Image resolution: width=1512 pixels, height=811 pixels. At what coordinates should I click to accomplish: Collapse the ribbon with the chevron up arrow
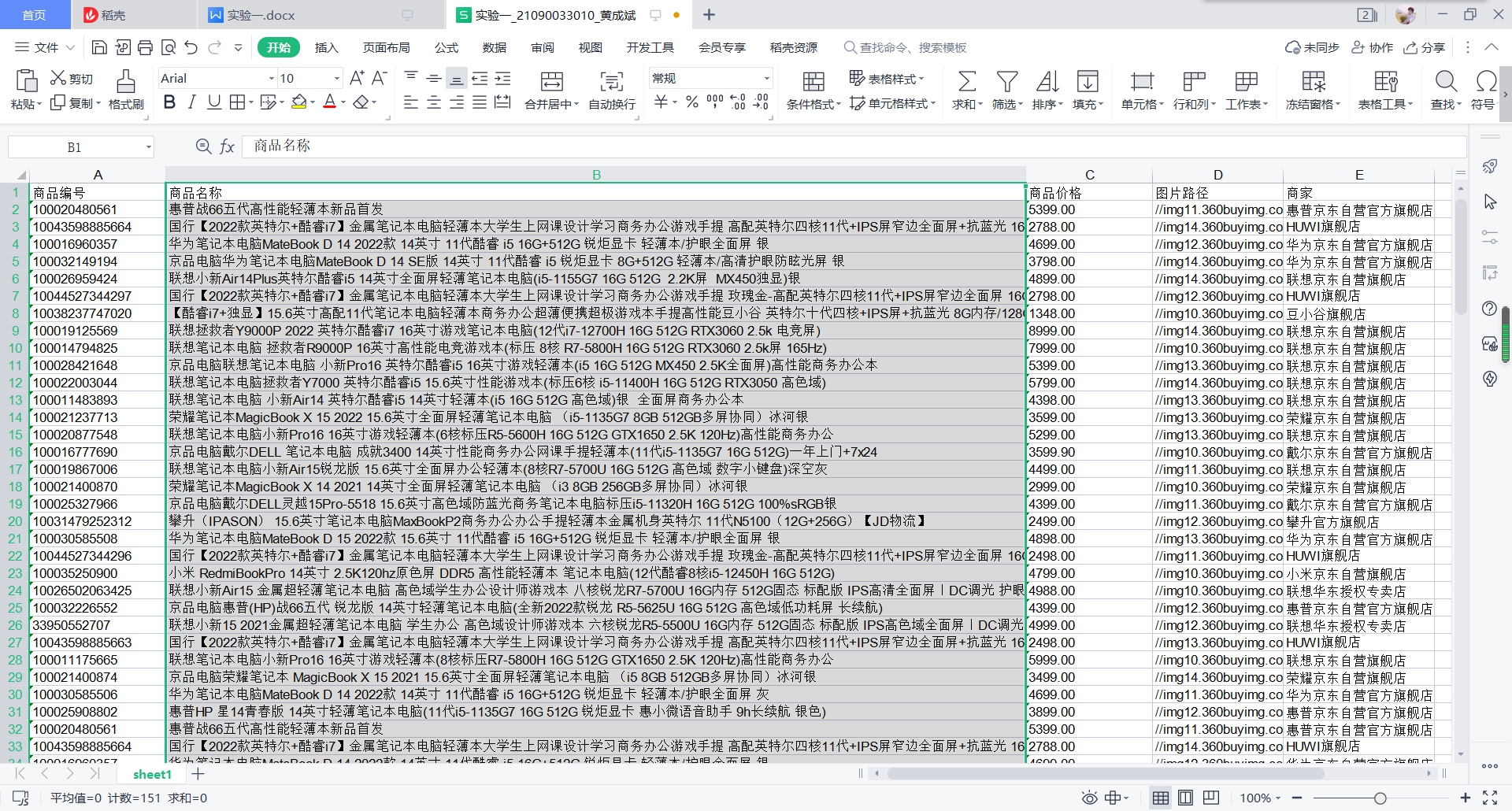(1492, 47)
